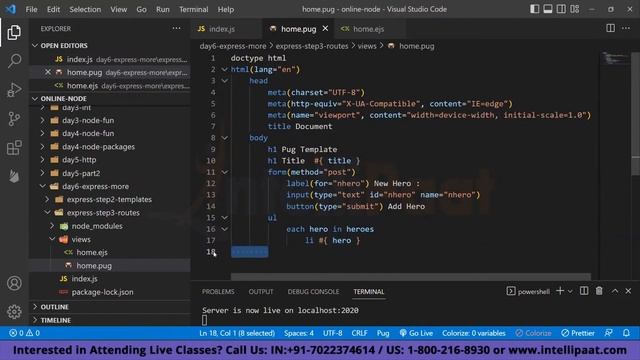The height and width of the screenshot is (360, 640).
Task: Open Ln 18, Col 1 go-to-line indicator
Action: [x=237, y=333]
